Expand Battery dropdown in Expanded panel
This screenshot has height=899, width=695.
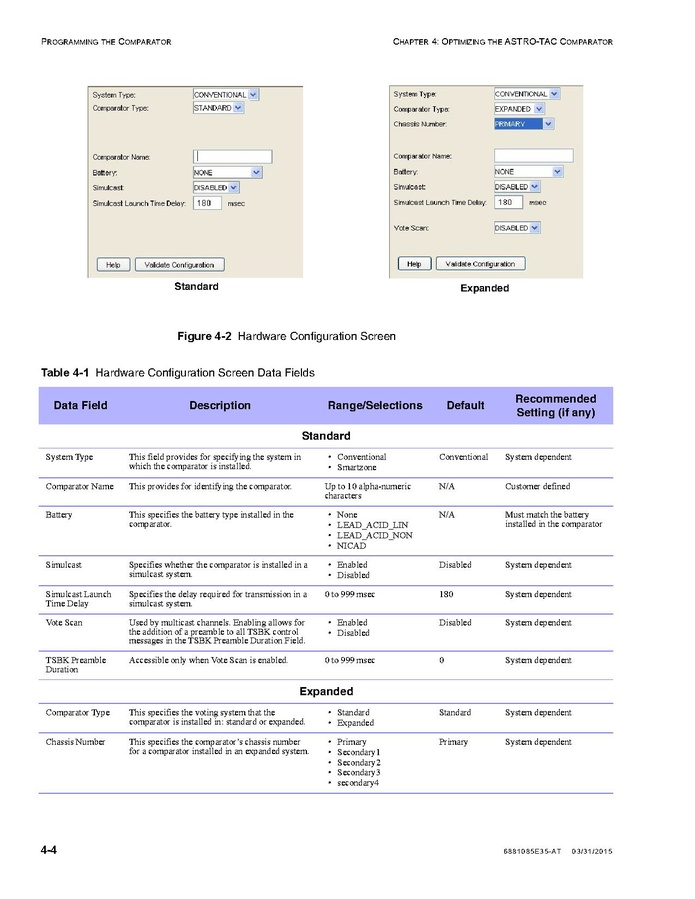[x=557, y=171]
